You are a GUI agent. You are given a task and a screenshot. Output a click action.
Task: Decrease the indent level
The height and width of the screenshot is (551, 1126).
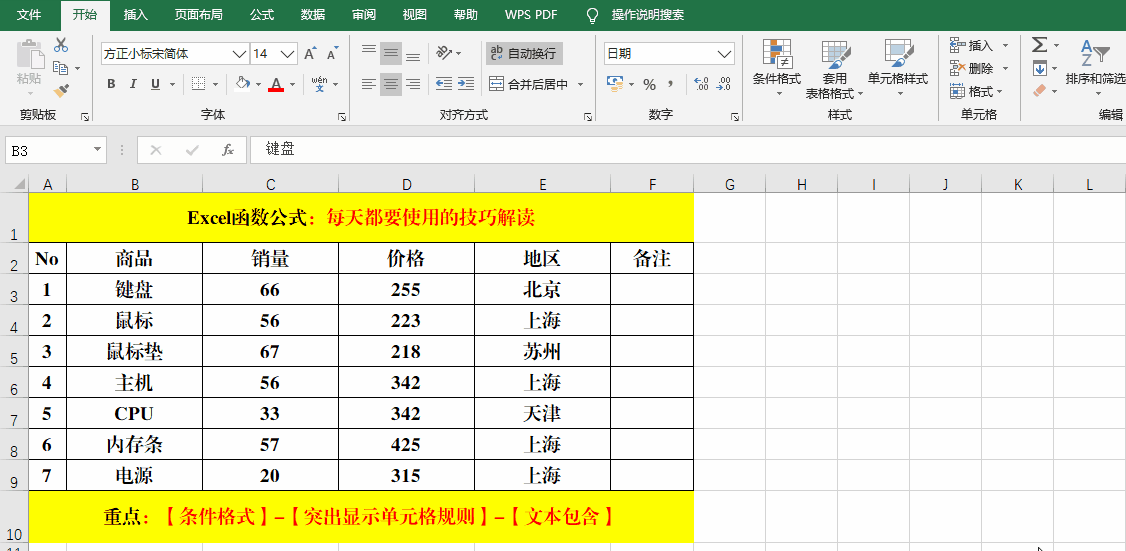point(444,84)
